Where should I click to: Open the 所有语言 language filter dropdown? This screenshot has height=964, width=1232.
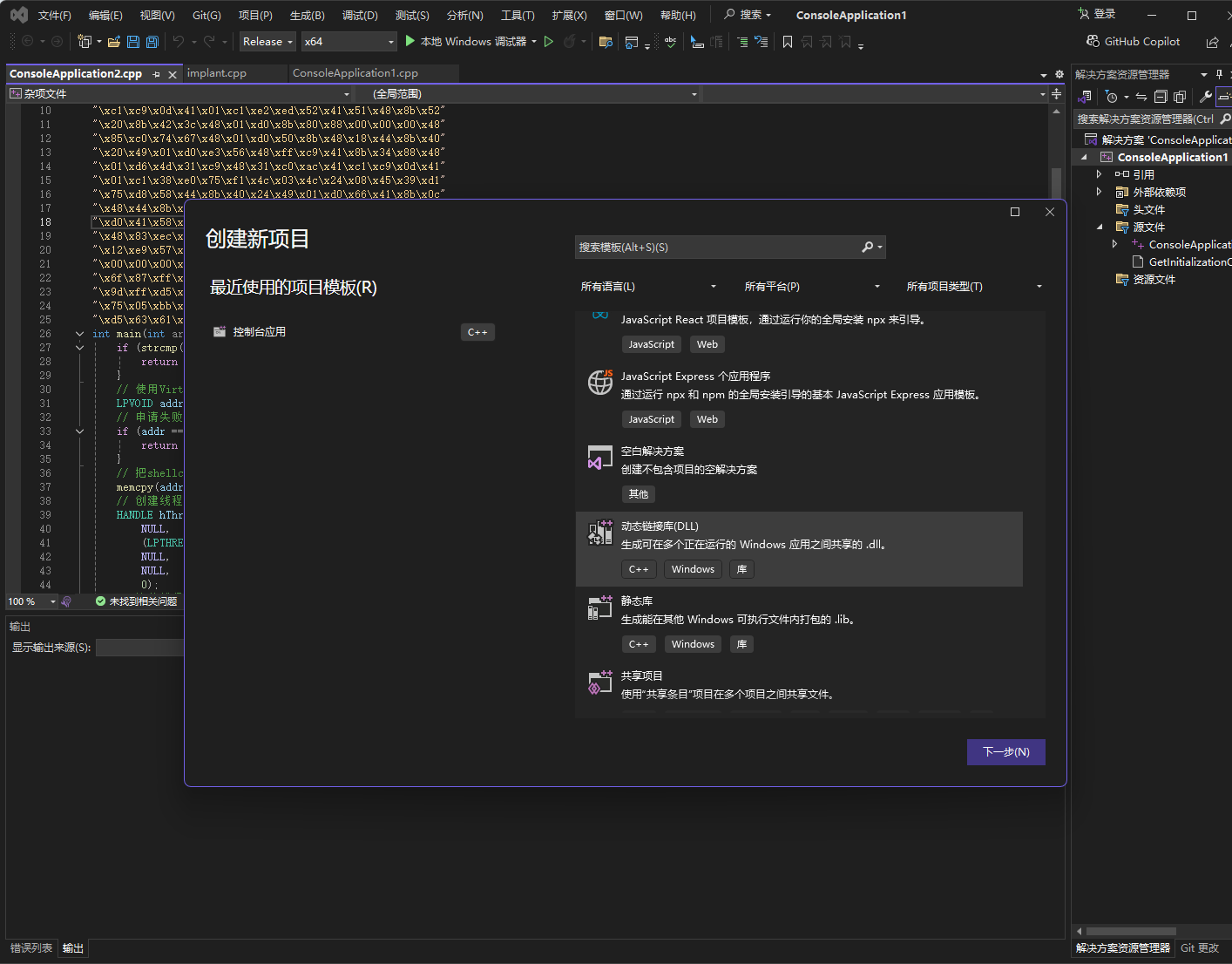648,286
